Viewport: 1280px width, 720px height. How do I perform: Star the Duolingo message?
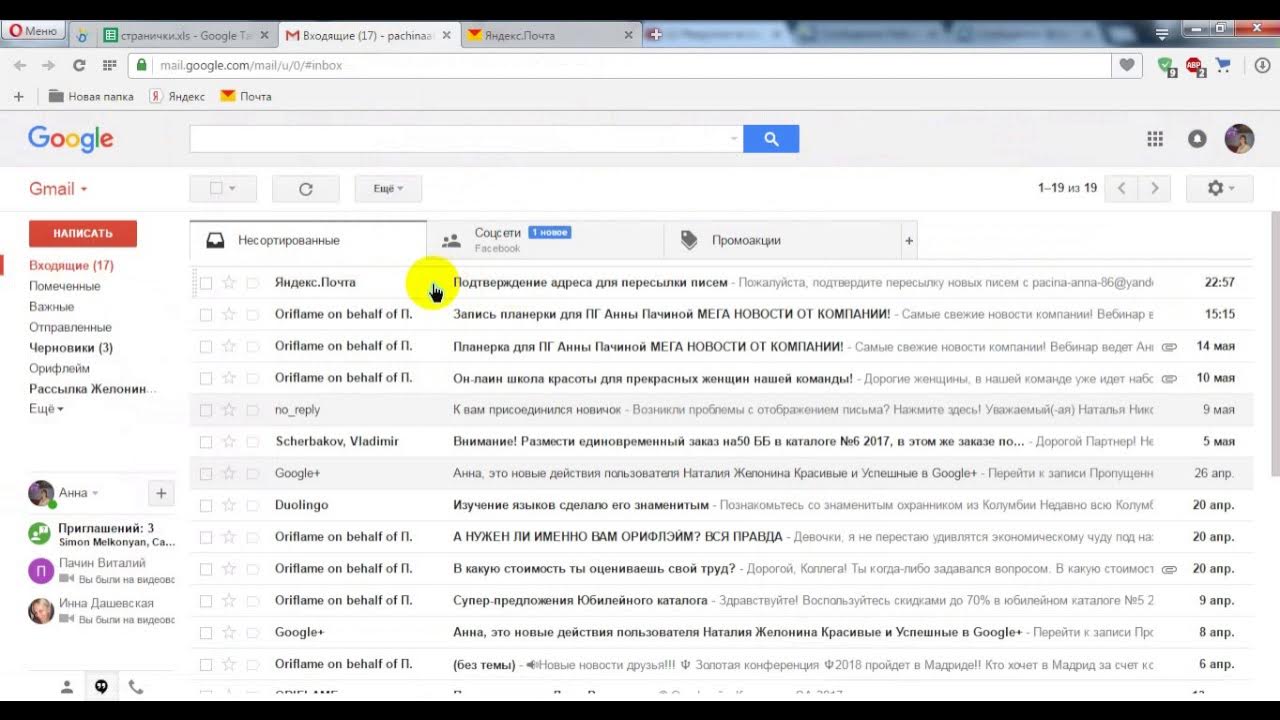[x=229, y=505]
